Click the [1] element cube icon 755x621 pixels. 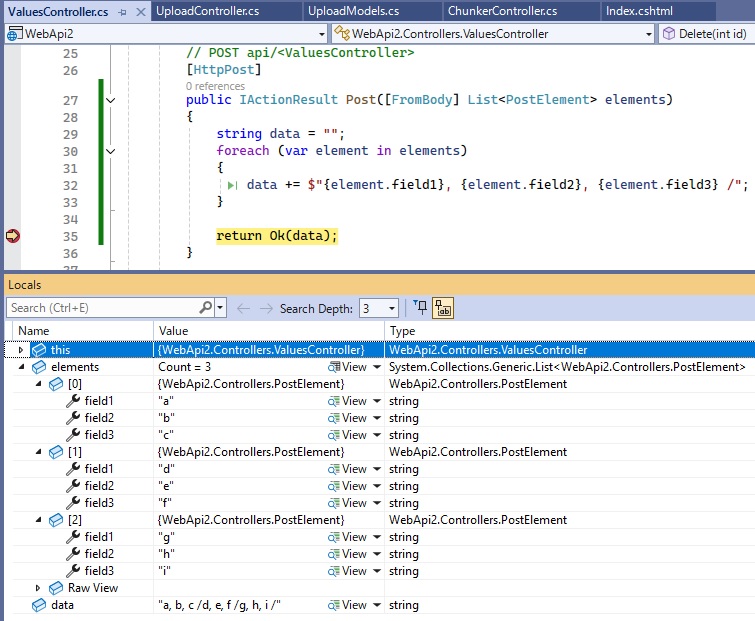click(x=56, y=452)
